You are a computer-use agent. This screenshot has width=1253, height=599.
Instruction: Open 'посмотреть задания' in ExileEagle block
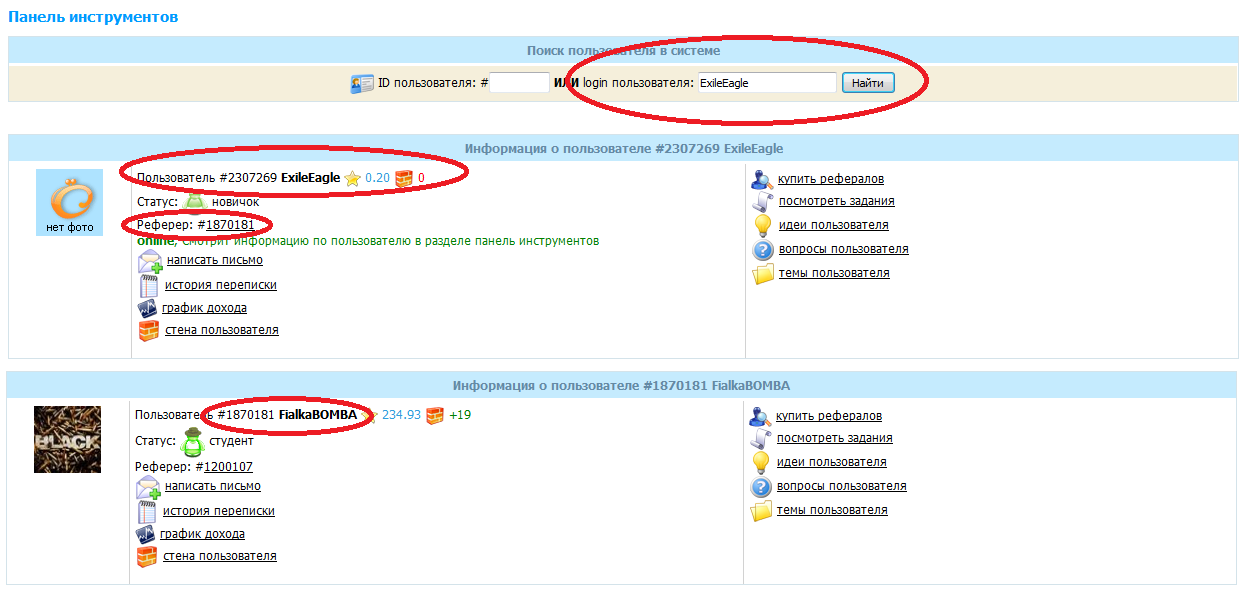[x=837, y=201]
